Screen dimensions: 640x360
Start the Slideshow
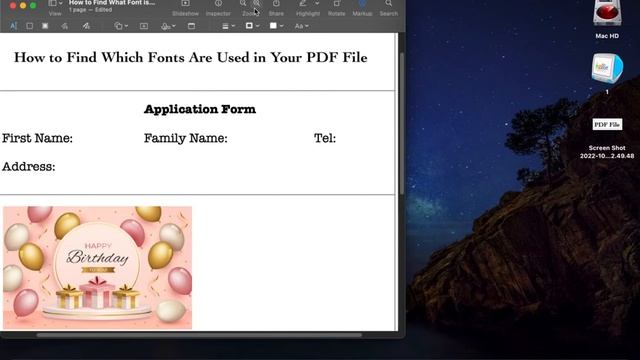pyautogui.click(x=185, y=4)
